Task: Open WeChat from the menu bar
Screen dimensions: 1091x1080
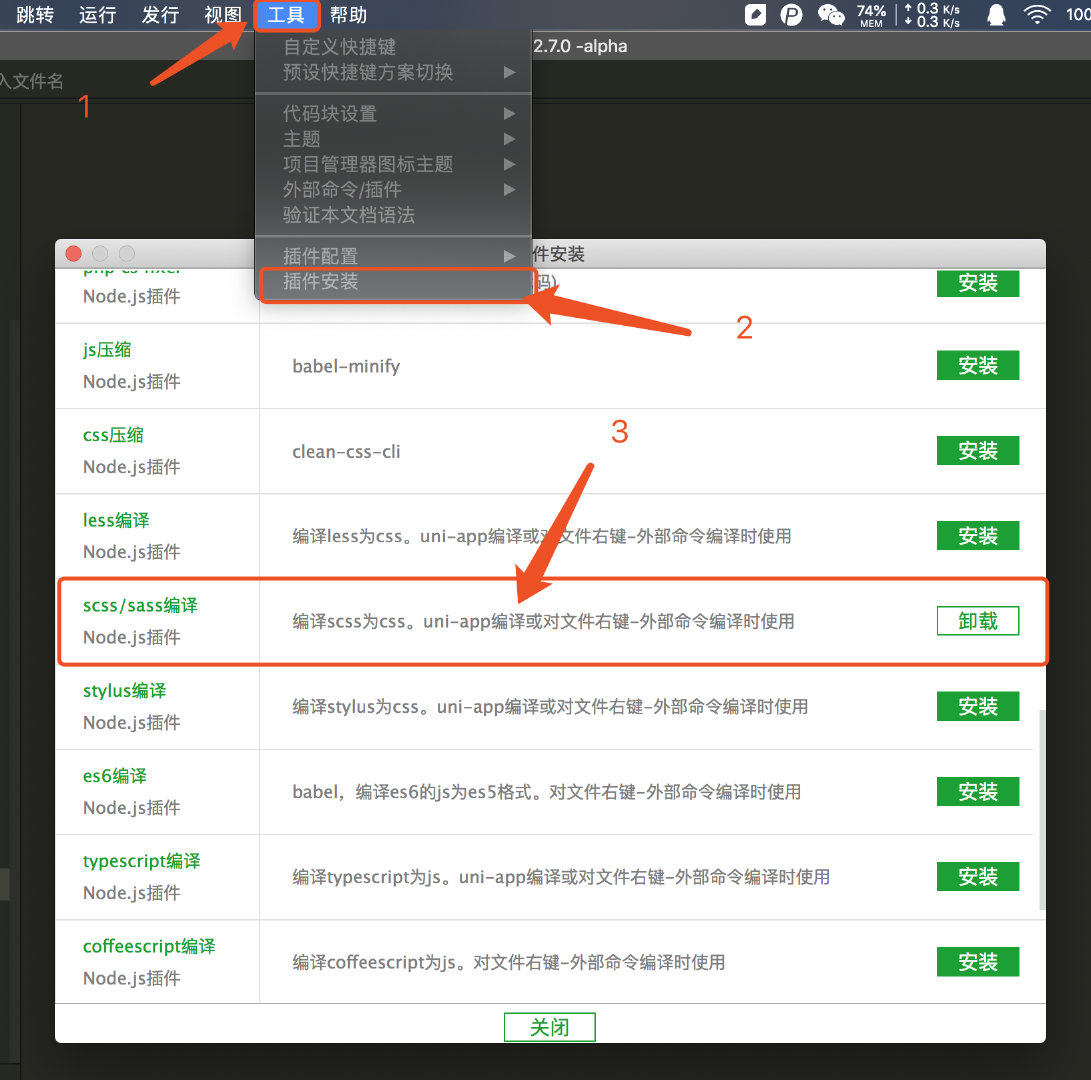Action: 830,14
